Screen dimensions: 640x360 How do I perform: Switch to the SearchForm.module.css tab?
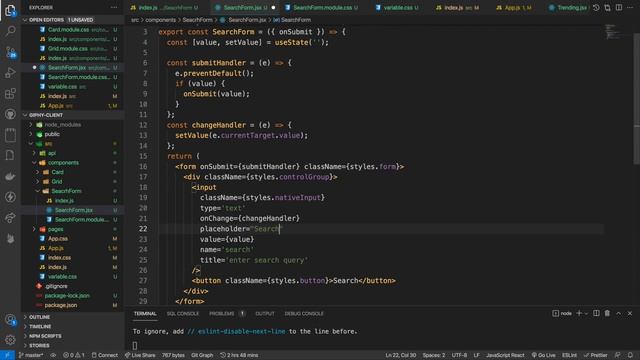322,7
